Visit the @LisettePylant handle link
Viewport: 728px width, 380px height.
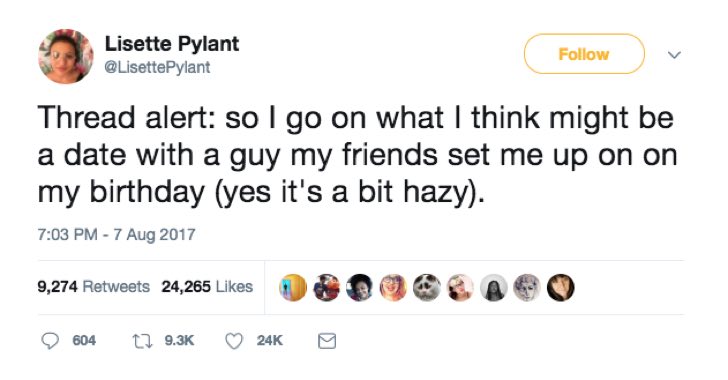pyautogui.click(x=157, y=67)
